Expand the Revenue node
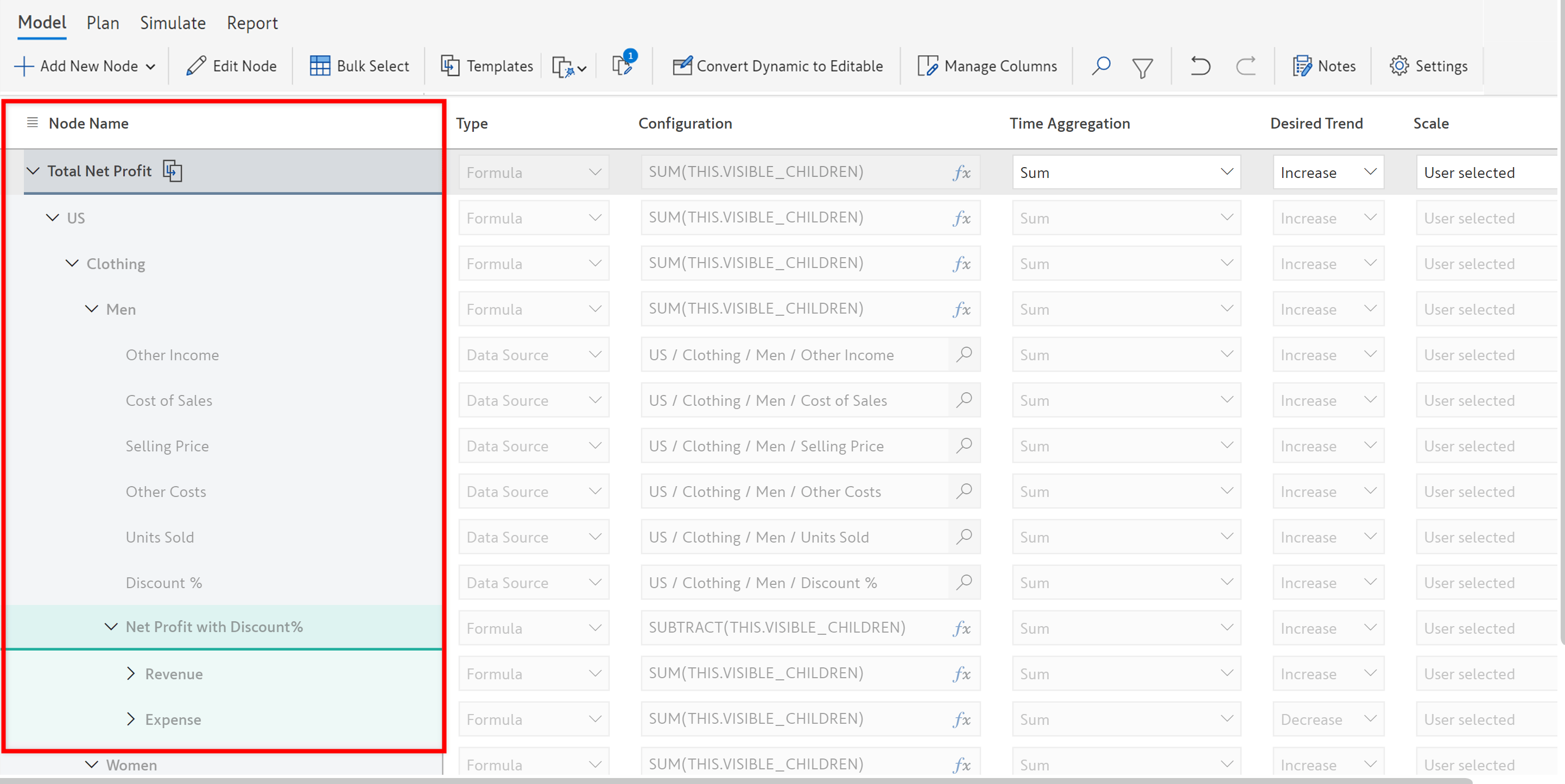Viewport: 1565px width, 784px height. click(131, 673)
